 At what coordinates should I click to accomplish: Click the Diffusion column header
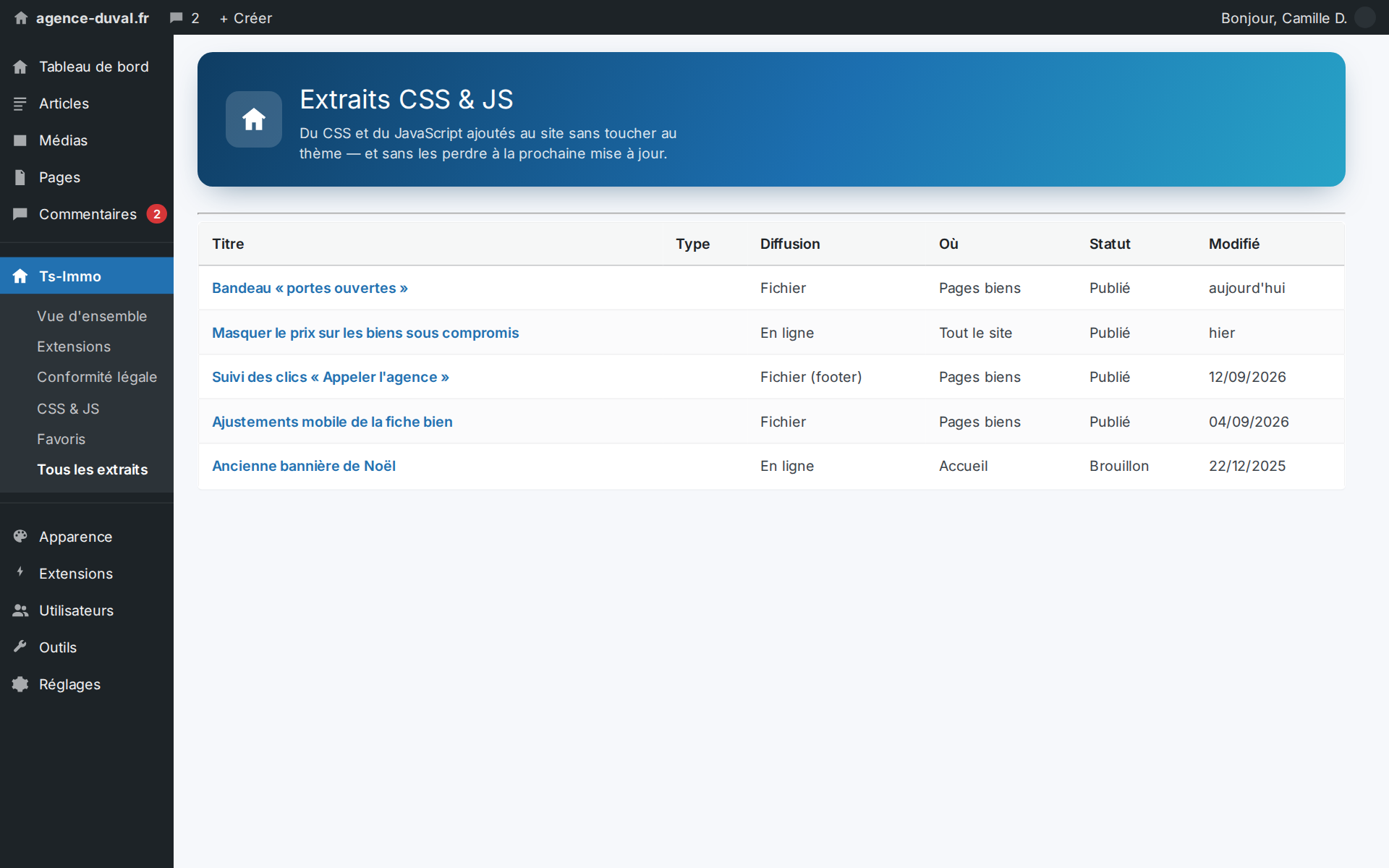[x=790, y=244]
